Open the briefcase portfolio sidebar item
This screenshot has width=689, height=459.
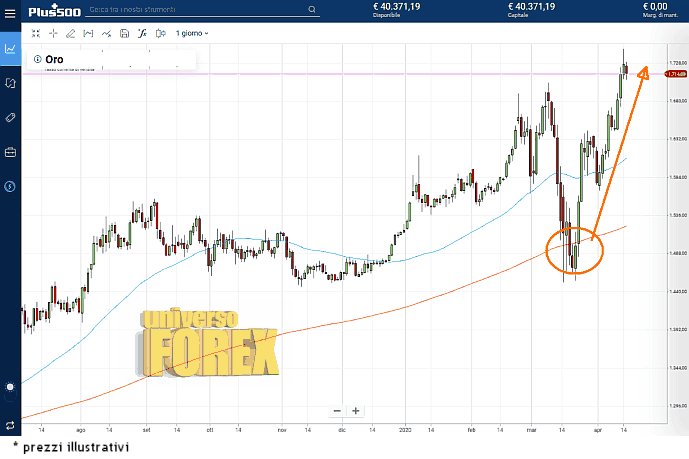[10, 152]
